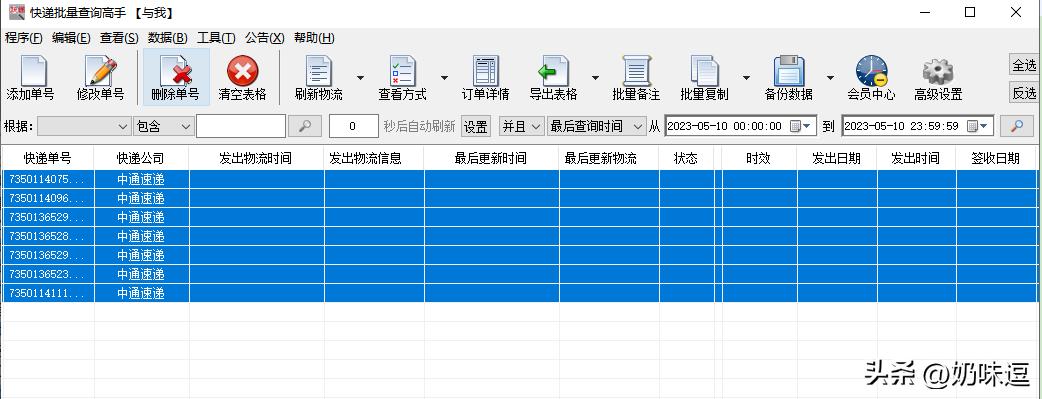
Task: Open the 查看(S) menu
Action: coord(119,38)
